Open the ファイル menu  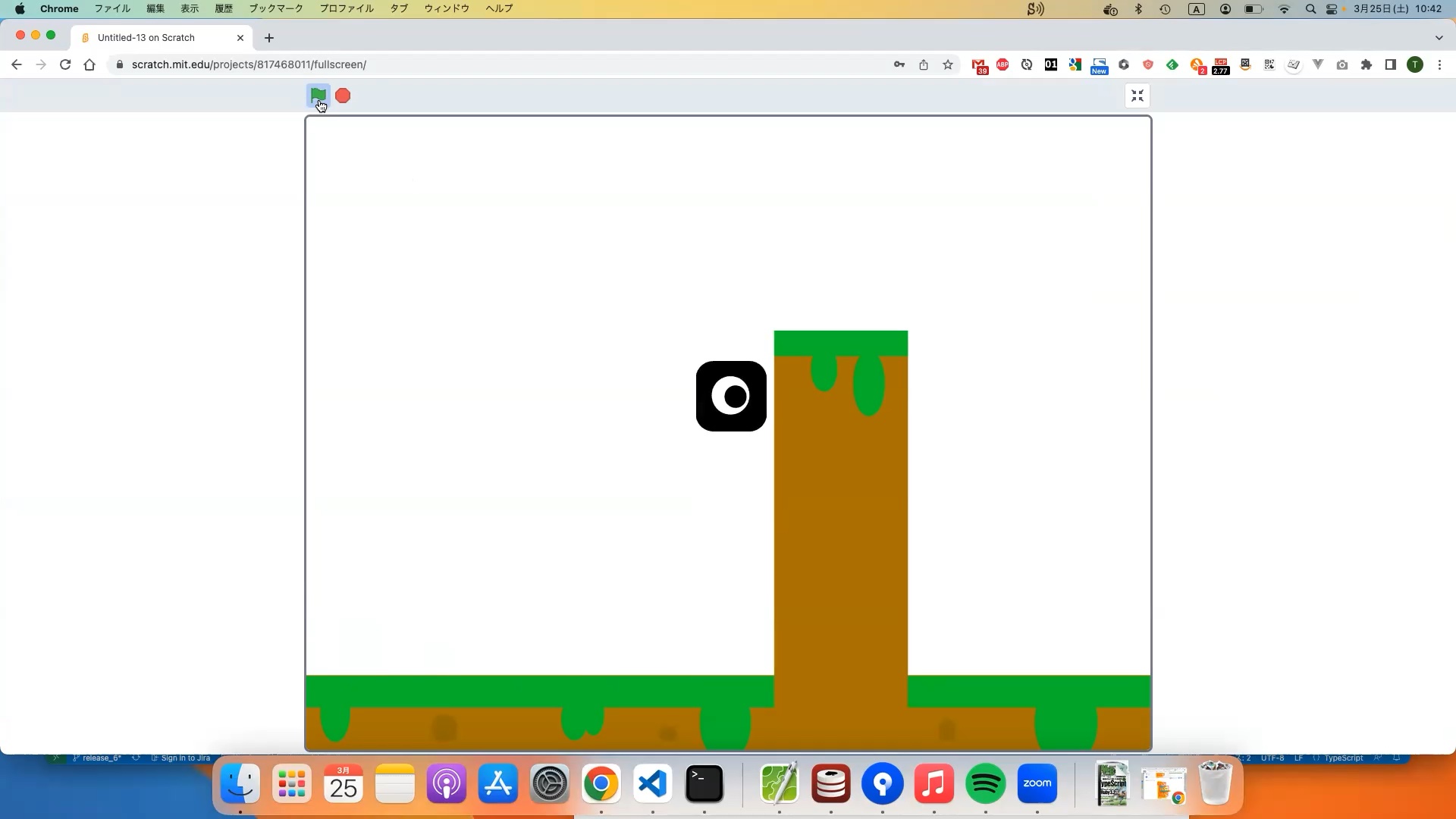[x=112, y=8]
